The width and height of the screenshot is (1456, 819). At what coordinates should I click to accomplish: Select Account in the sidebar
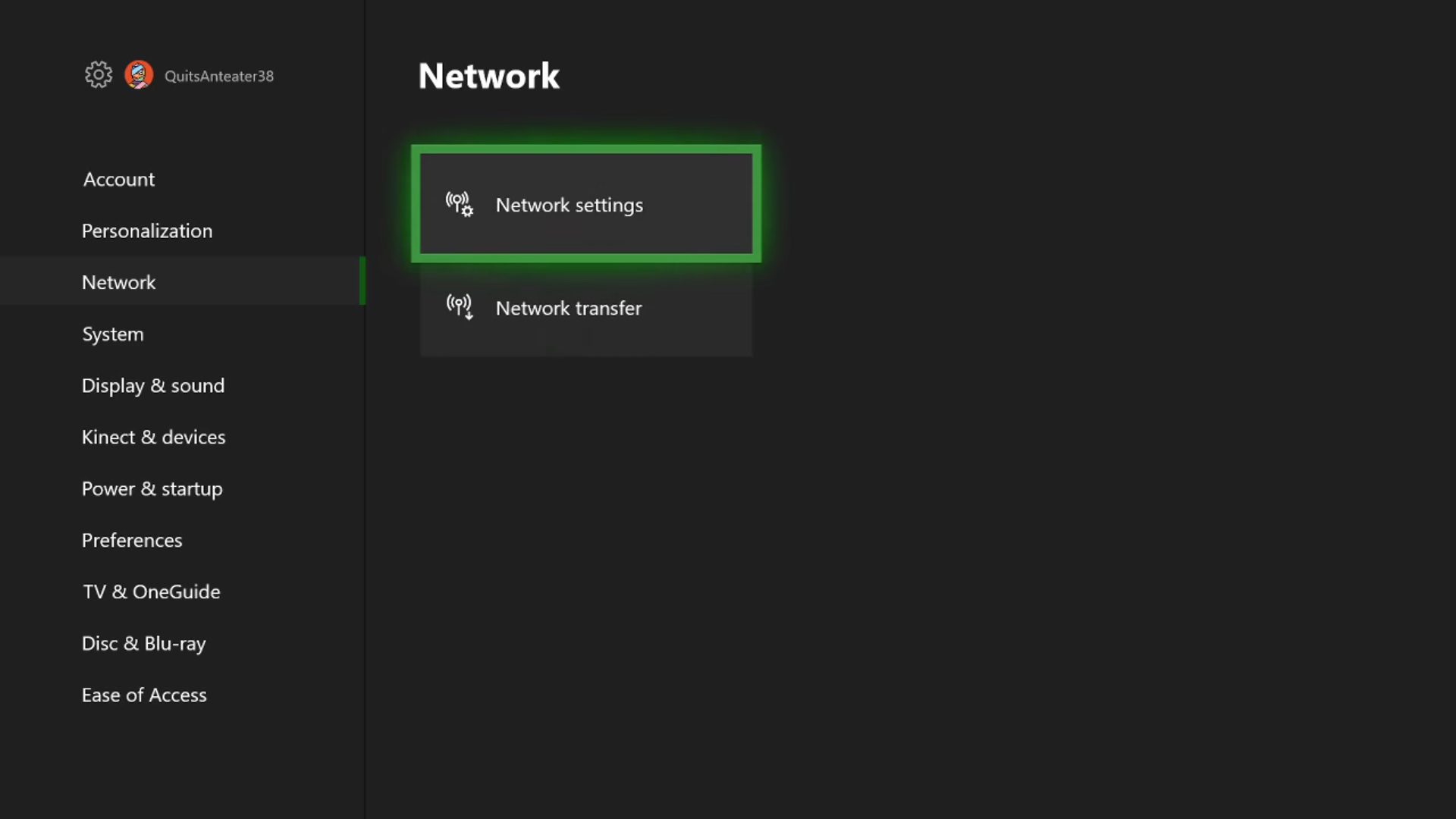tap(119, 179)
